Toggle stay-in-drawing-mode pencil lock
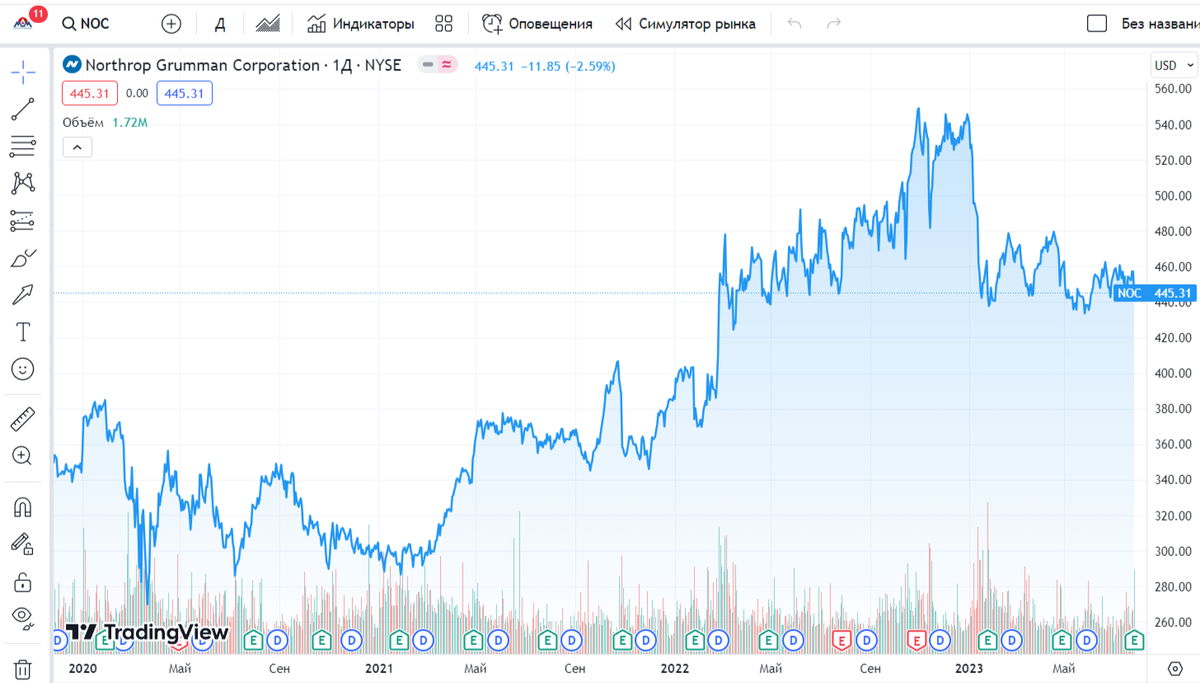 [23, 544]
